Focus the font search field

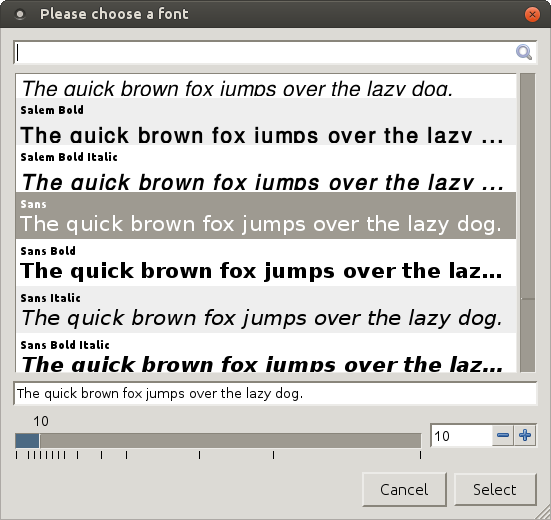tap(275, 53)
